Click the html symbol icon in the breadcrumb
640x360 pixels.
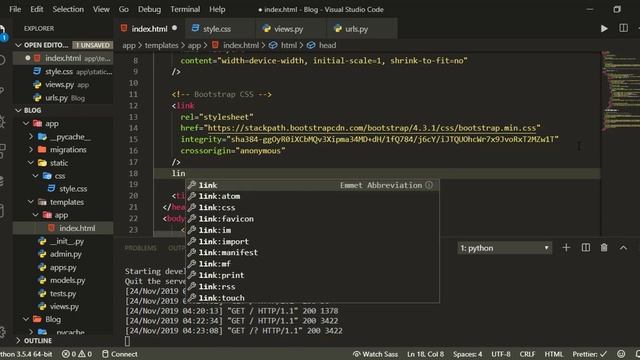(x=273, y=45)
